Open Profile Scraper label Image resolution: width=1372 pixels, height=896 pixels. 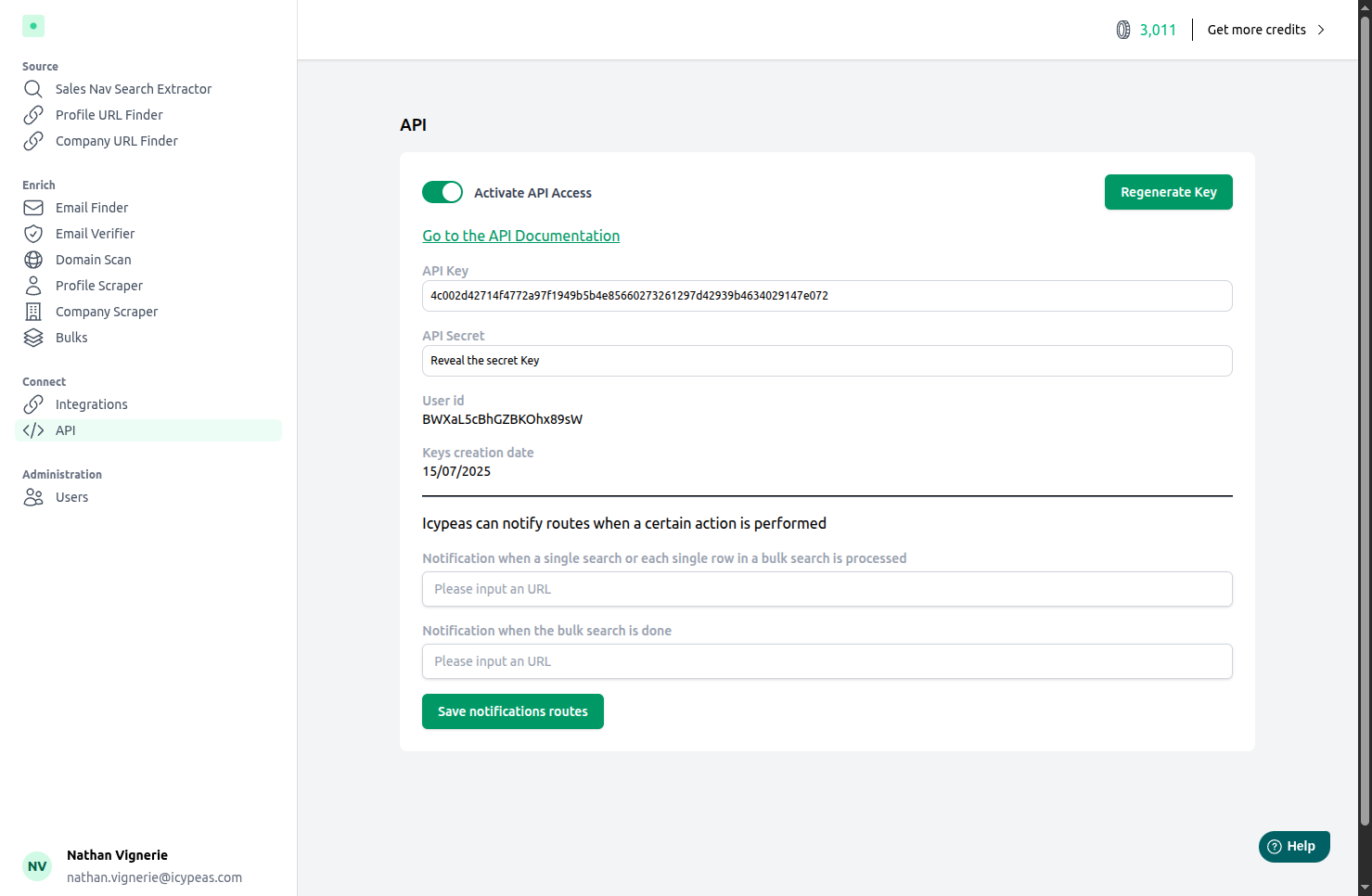99,286
